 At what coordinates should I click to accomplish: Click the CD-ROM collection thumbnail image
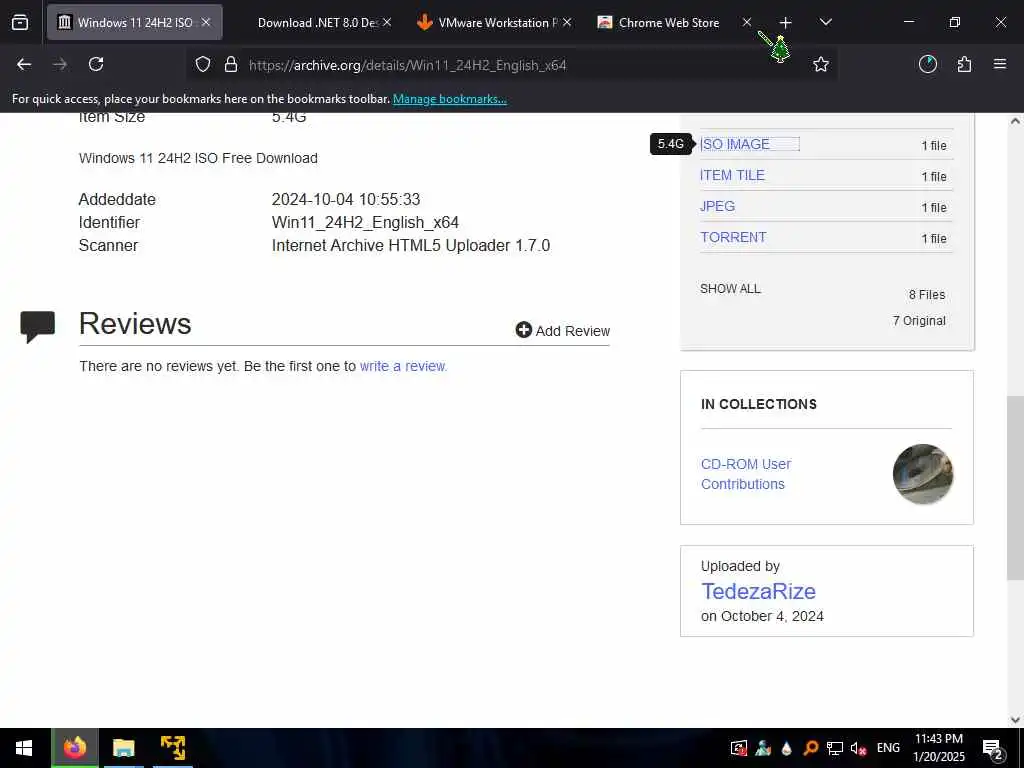click(x=923, y=474)
